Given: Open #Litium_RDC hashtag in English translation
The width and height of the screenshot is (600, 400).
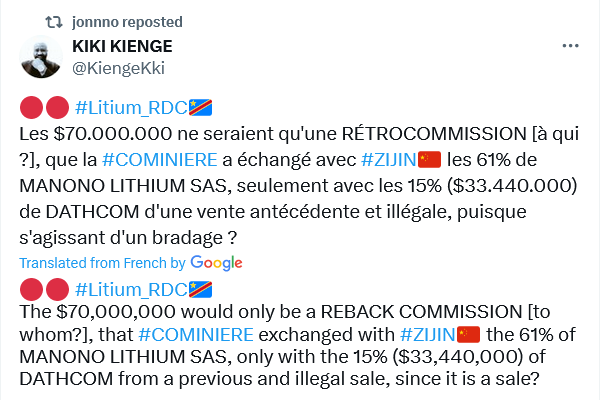Looking at the screenshot, I should click(131, 290).
